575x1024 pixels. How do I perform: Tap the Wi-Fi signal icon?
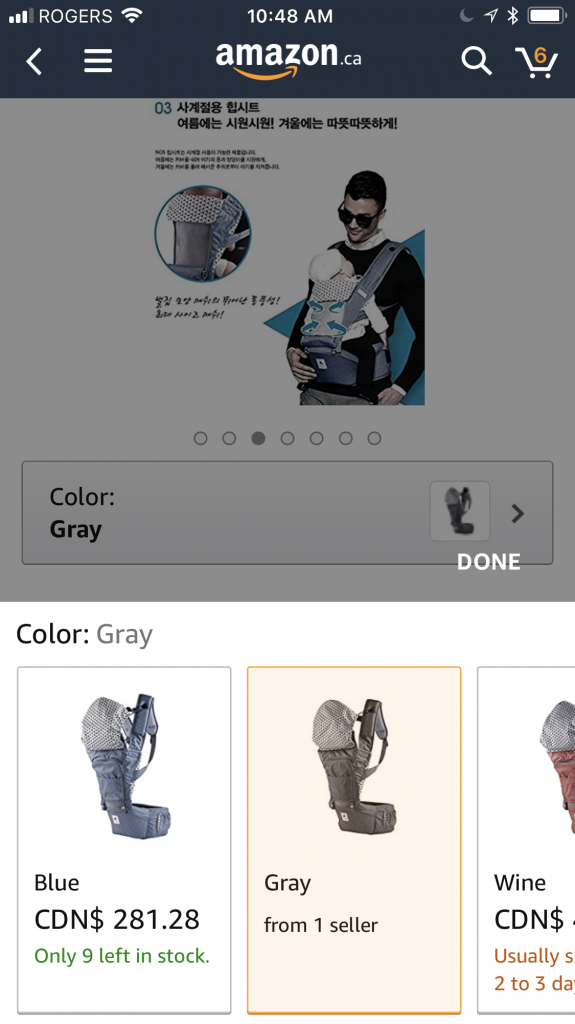point(131,16)
